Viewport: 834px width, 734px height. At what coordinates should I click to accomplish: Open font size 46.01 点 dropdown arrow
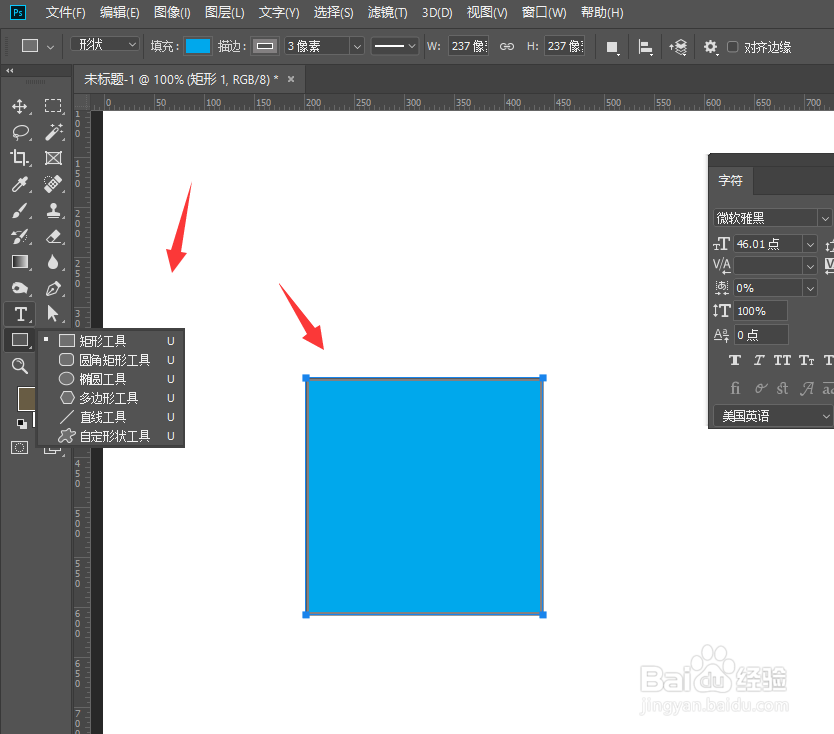click(x=810, y=244)
